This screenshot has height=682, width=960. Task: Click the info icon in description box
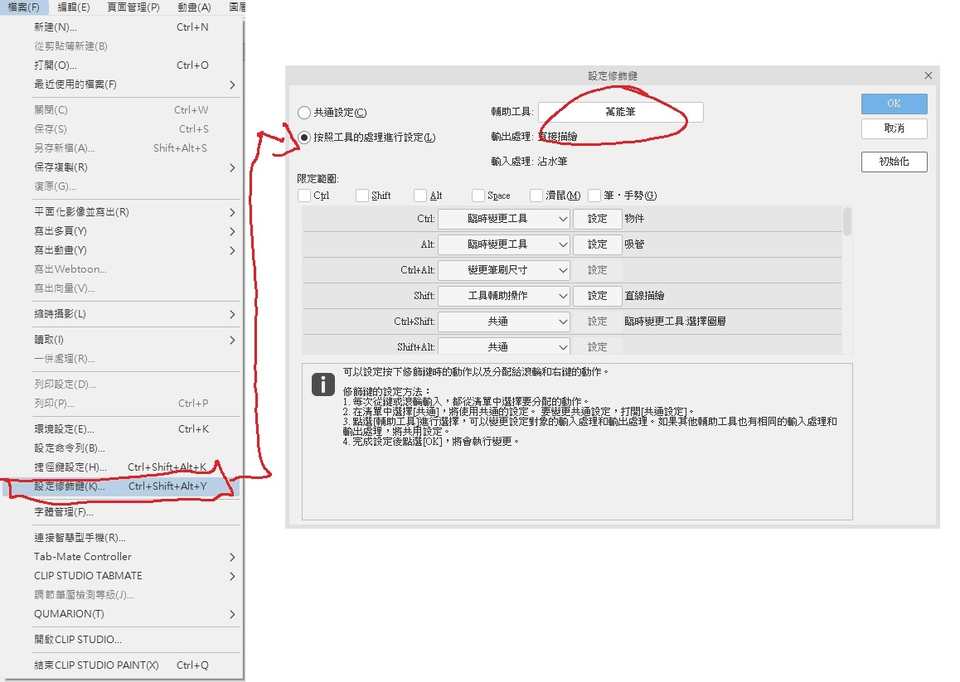(323, 384)
